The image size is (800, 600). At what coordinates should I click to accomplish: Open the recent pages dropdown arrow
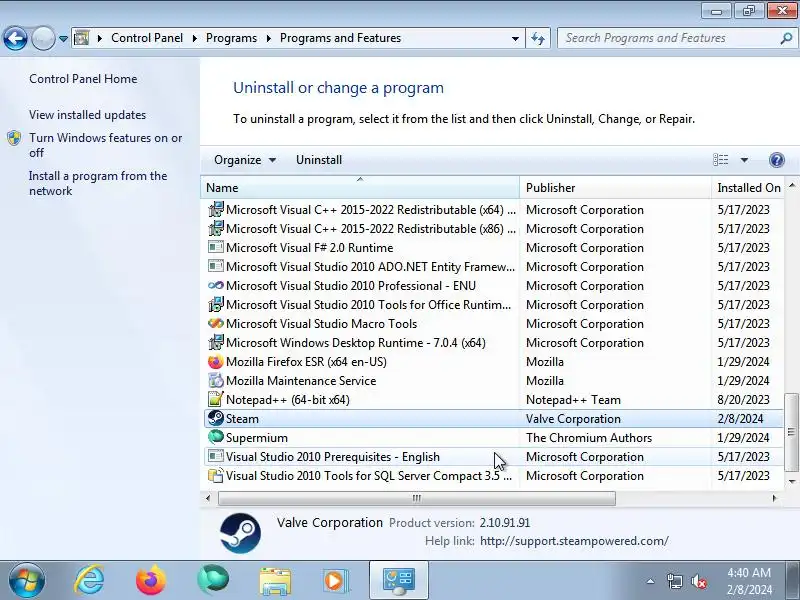63,38
